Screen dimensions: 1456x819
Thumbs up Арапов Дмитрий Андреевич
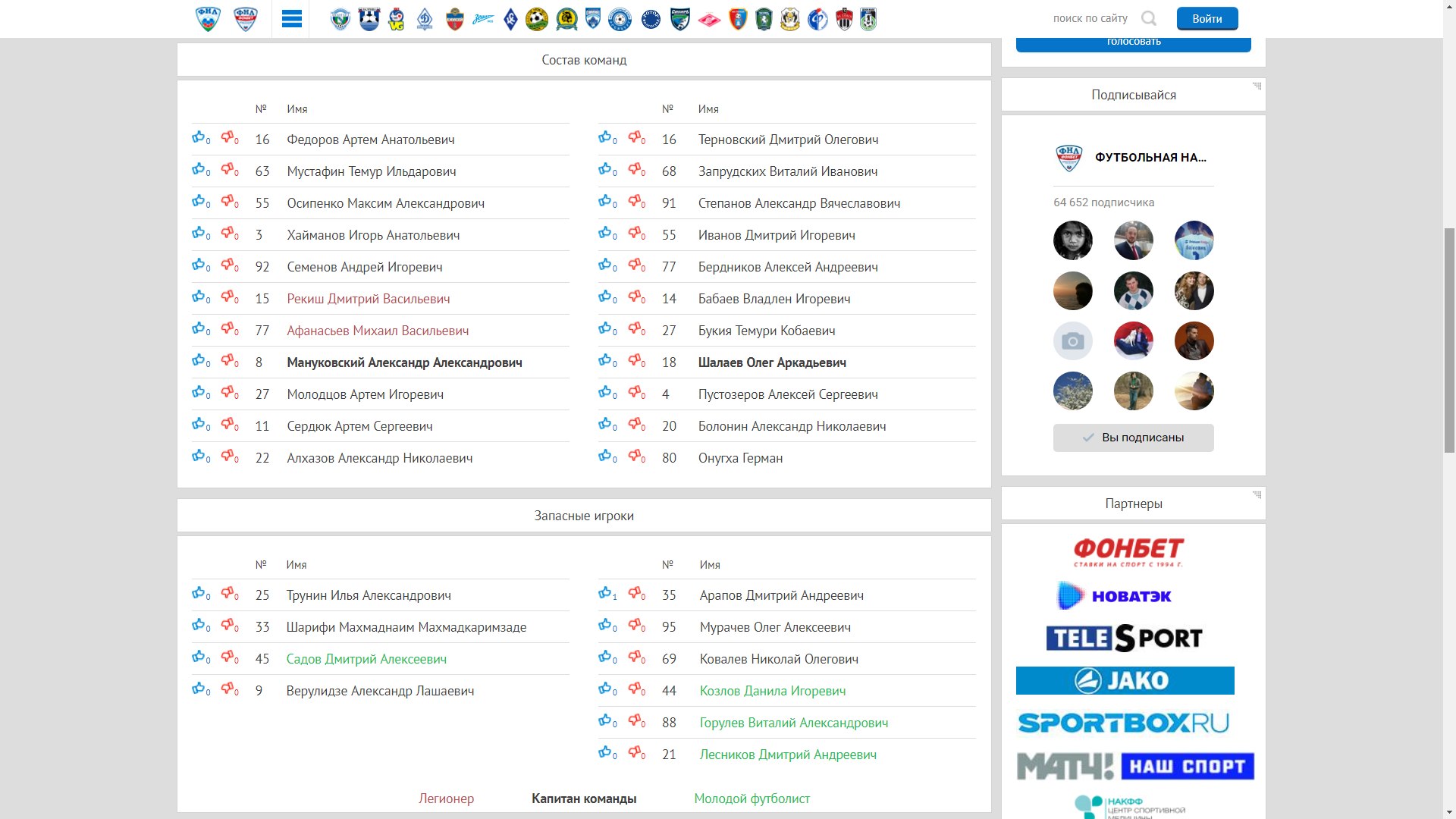[x=605, y=594]
